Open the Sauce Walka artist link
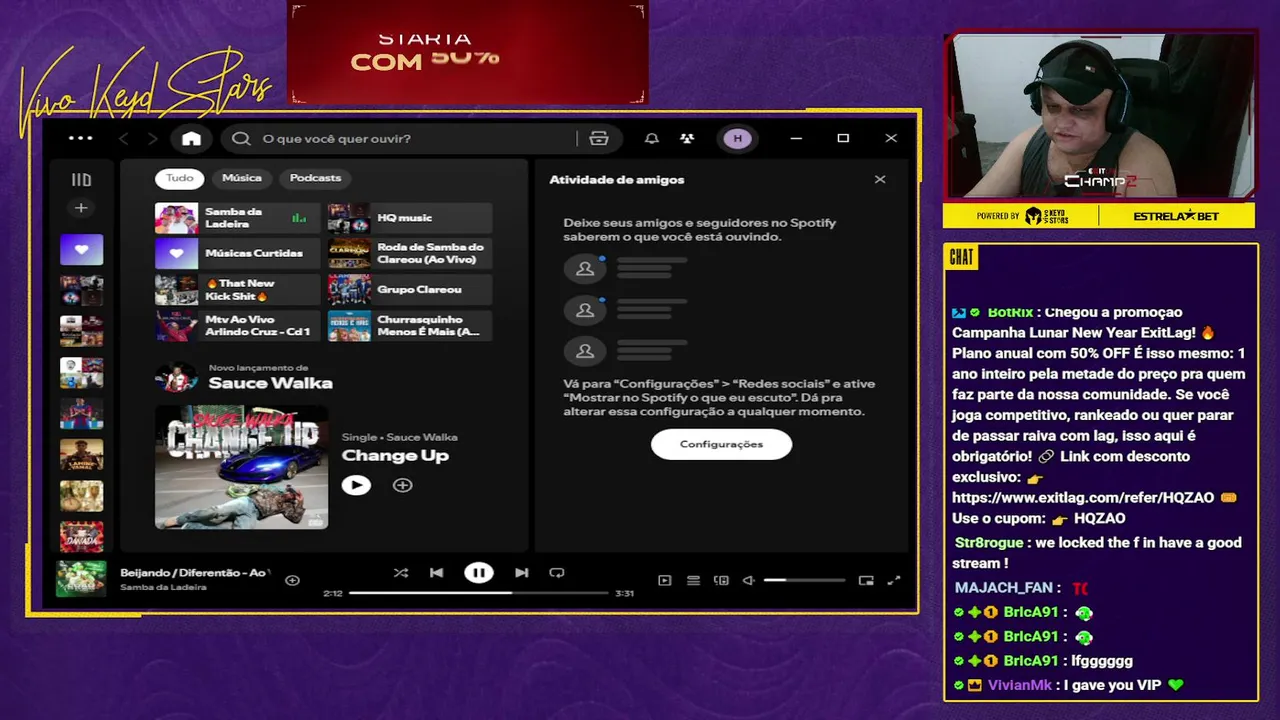 [x=270, y=383]
